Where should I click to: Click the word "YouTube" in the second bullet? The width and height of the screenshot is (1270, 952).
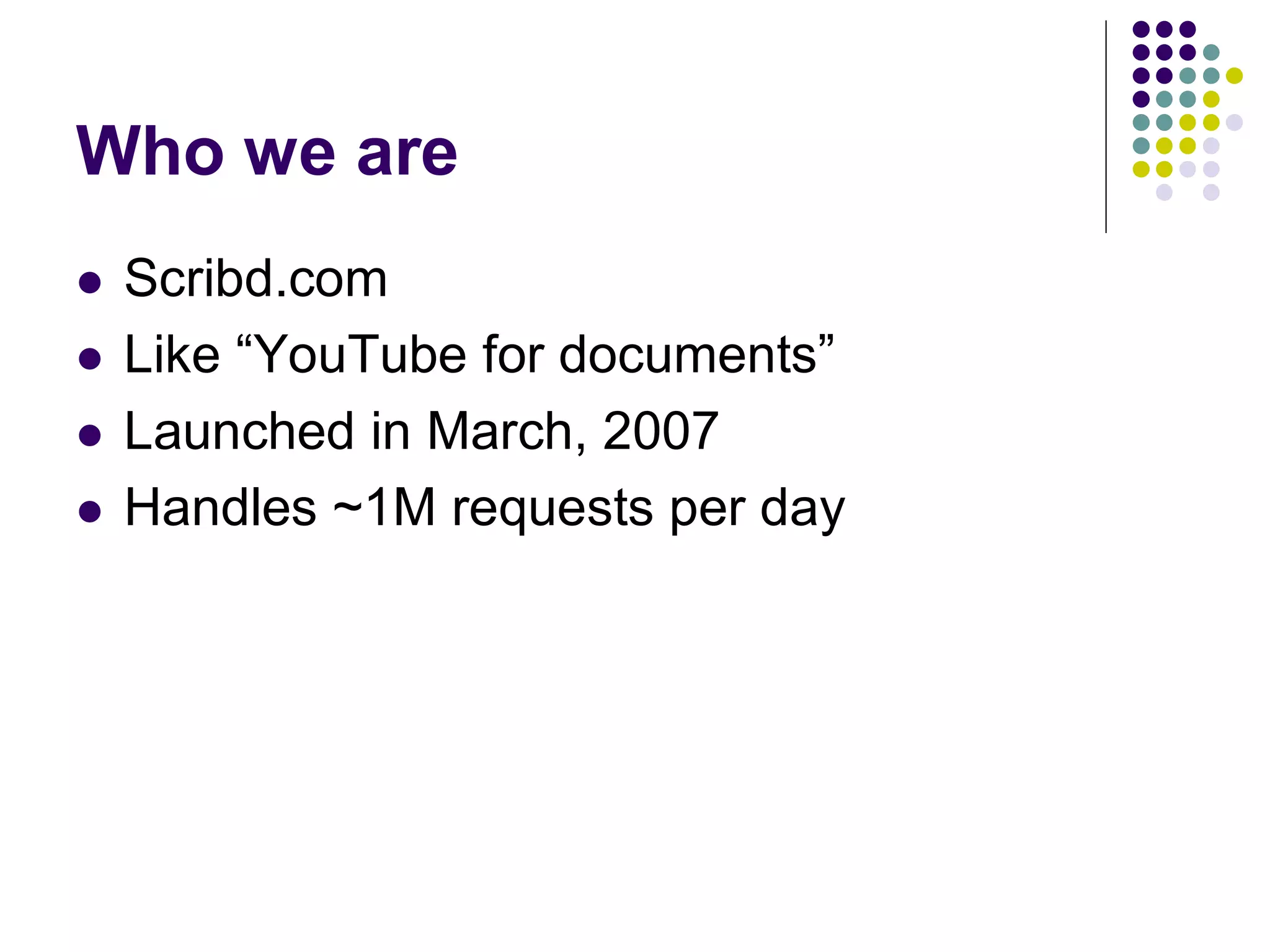click(360, 355)
